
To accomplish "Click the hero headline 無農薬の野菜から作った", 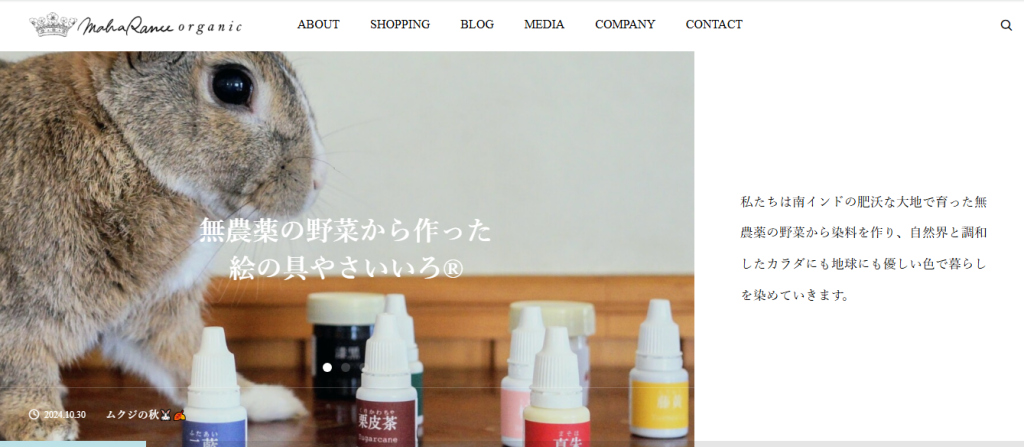I will pos(345,231).
